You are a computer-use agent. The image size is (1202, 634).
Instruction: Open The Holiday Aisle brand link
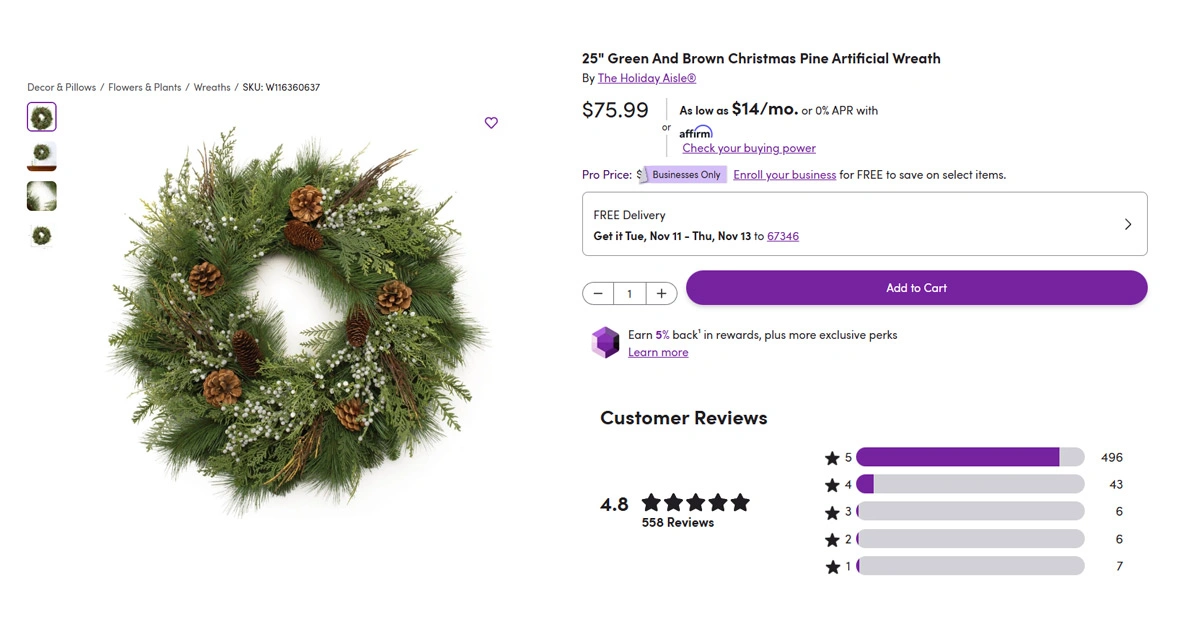point(646,78)
